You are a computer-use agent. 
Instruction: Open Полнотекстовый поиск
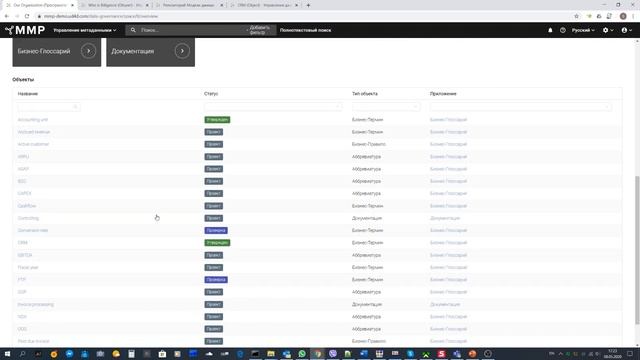click(305, 30)
